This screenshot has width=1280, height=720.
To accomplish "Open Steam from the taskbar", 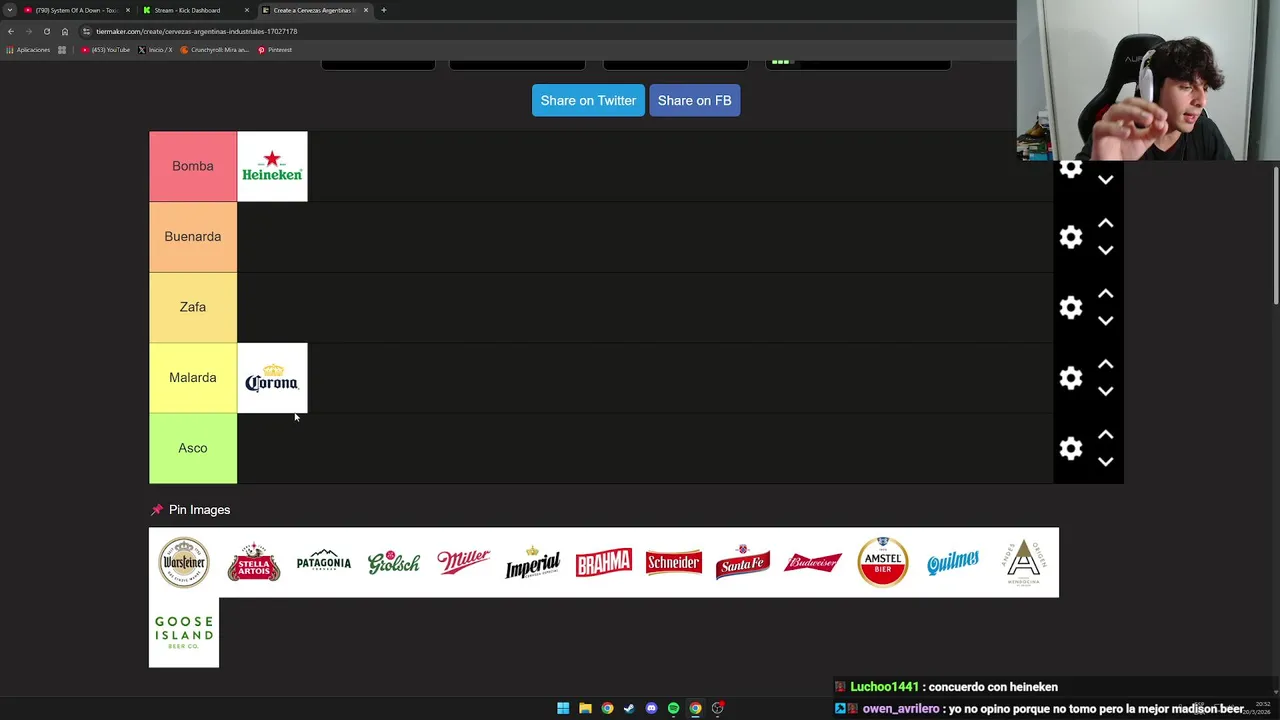I will click(x=629, y=708).
